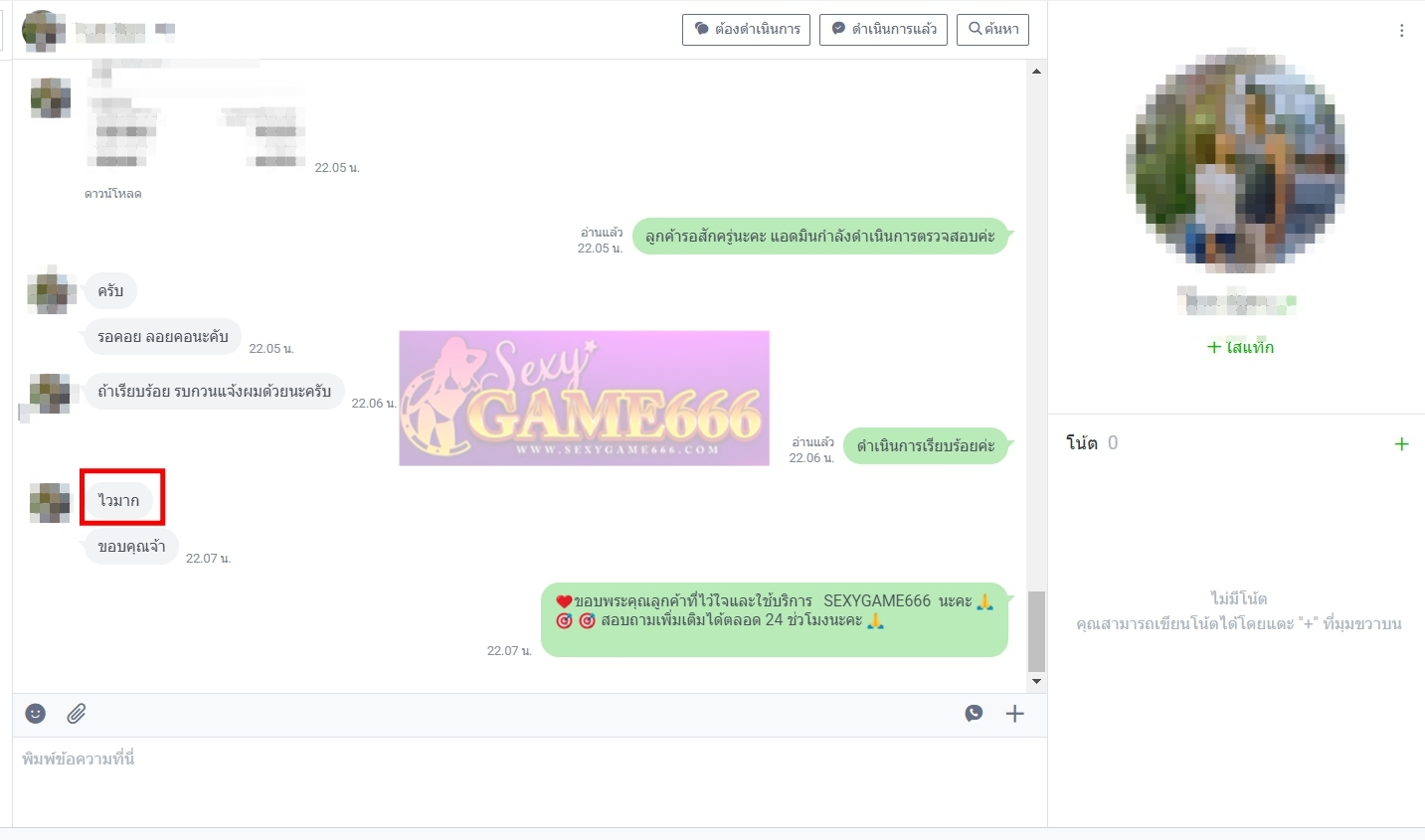This screenshot has width=1425, height=840.
Task: Click sender avatar next to ครับ message
Action: pyautogui.click(x=50, y=291)
